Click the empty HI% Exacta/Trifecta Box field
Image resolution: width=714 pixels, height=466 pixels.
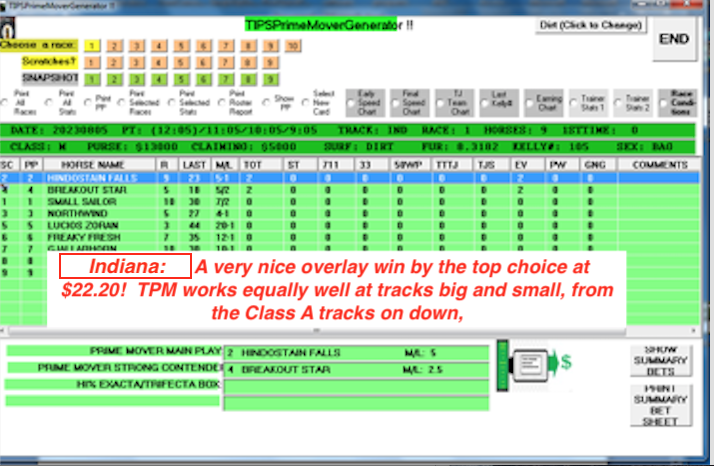357,386
